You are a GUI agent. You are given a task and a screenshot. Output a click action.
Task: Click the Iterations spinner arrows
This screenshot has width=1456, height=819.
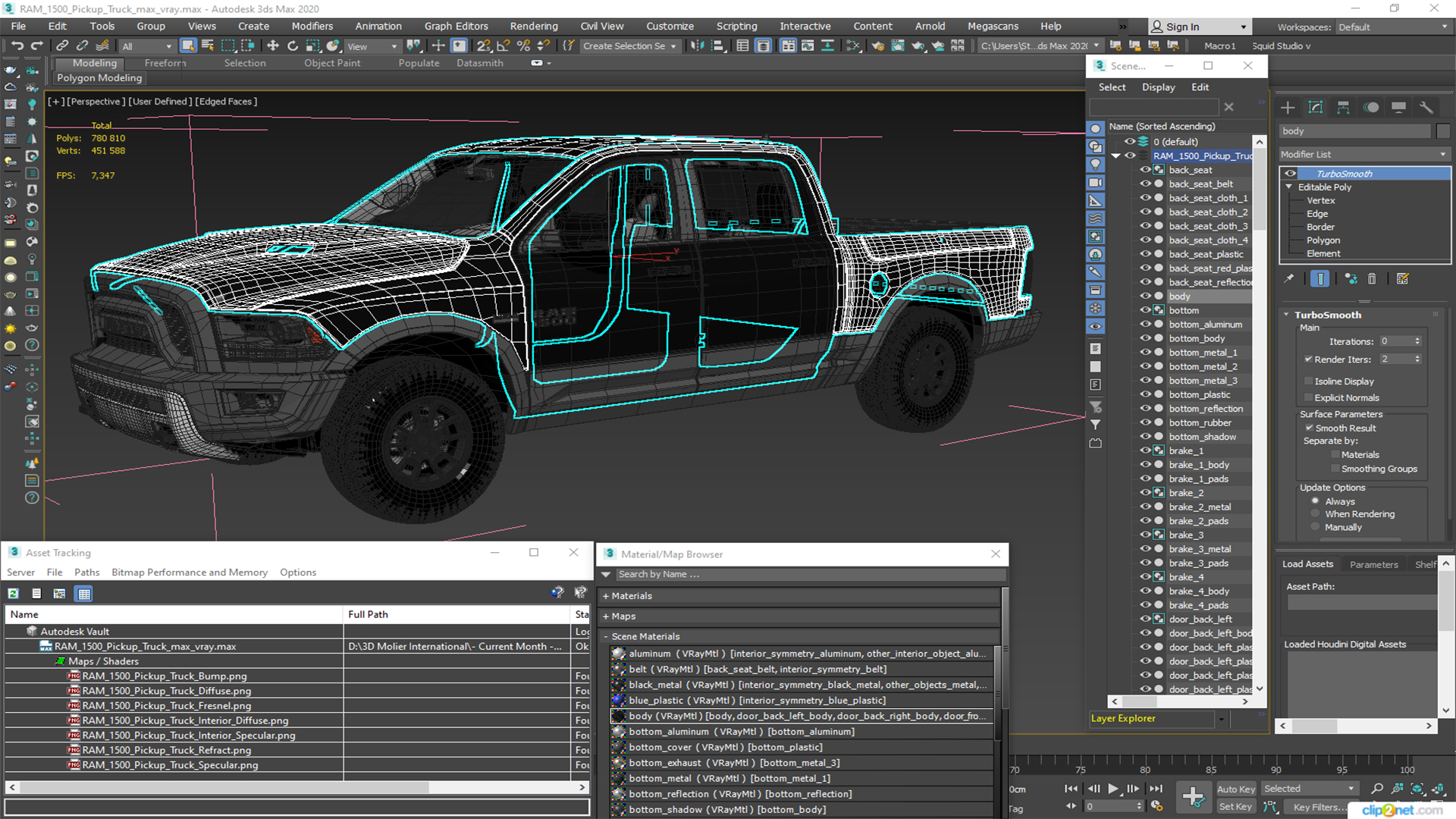tap(1417, 341)
